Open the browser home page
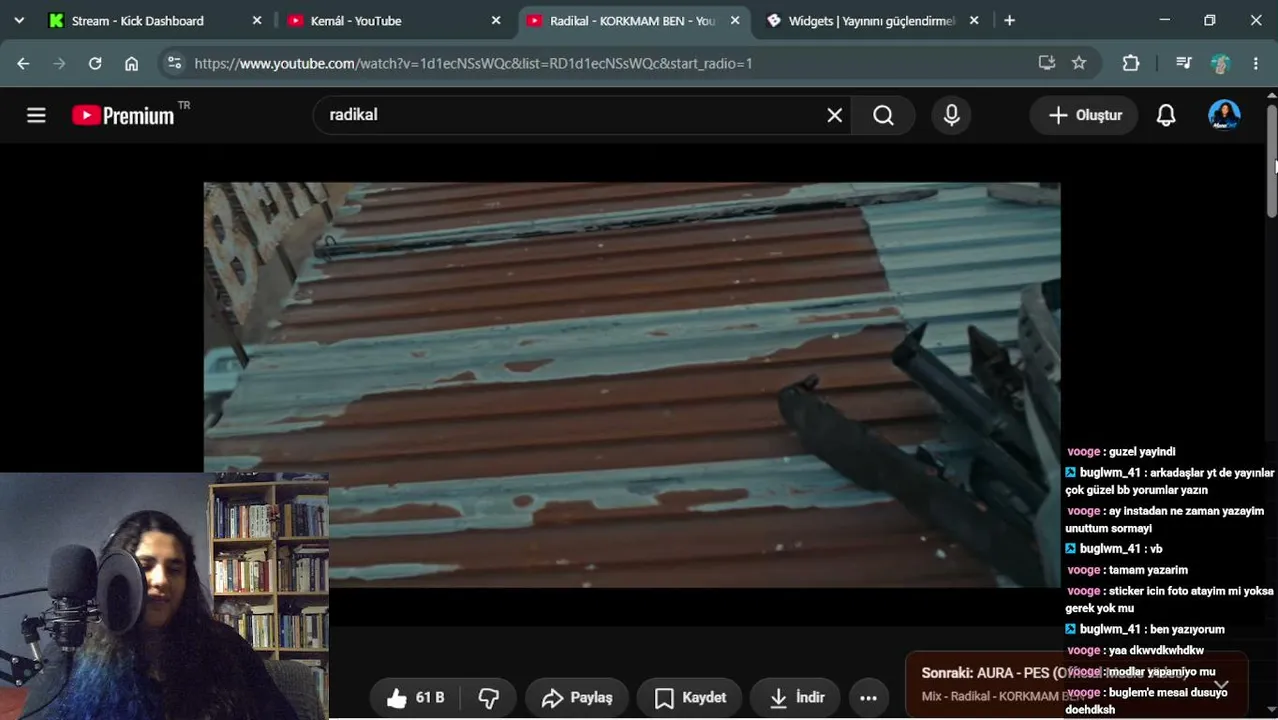Screen dimensions: 1278x720 pos(131,63)
